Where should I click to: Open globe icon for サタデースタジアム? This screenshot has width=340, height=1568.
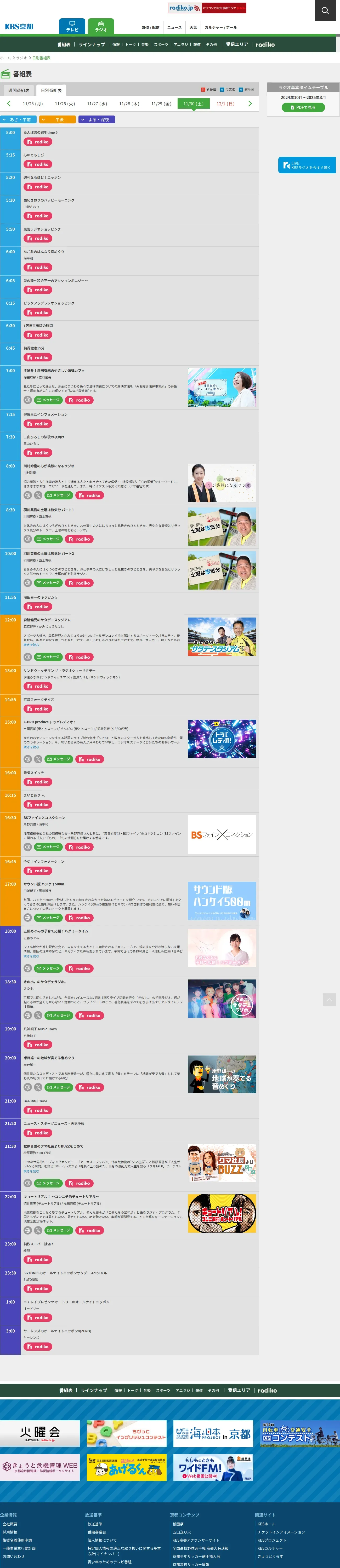(27, 657)
